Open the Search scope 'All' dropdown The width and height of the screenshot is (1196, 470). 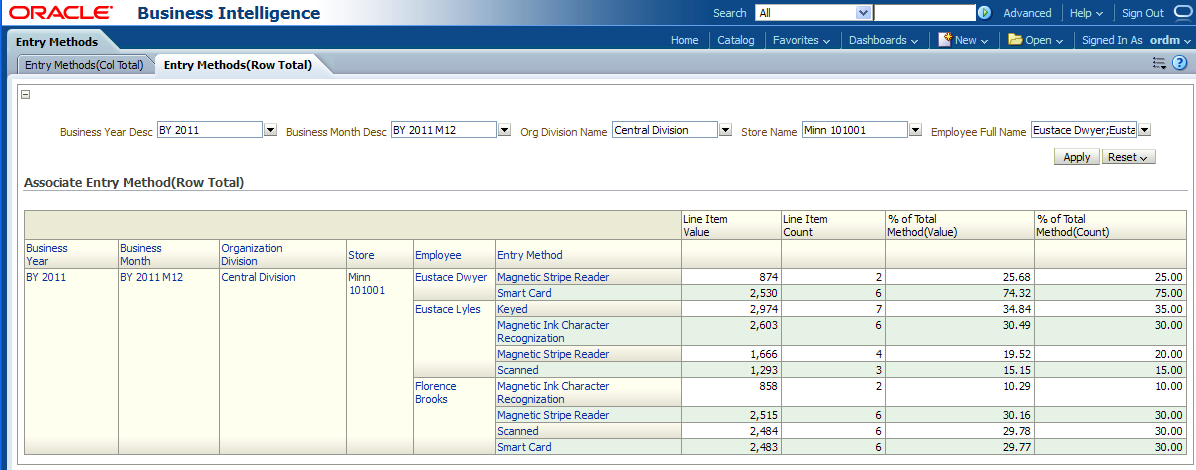coord(864,13)
